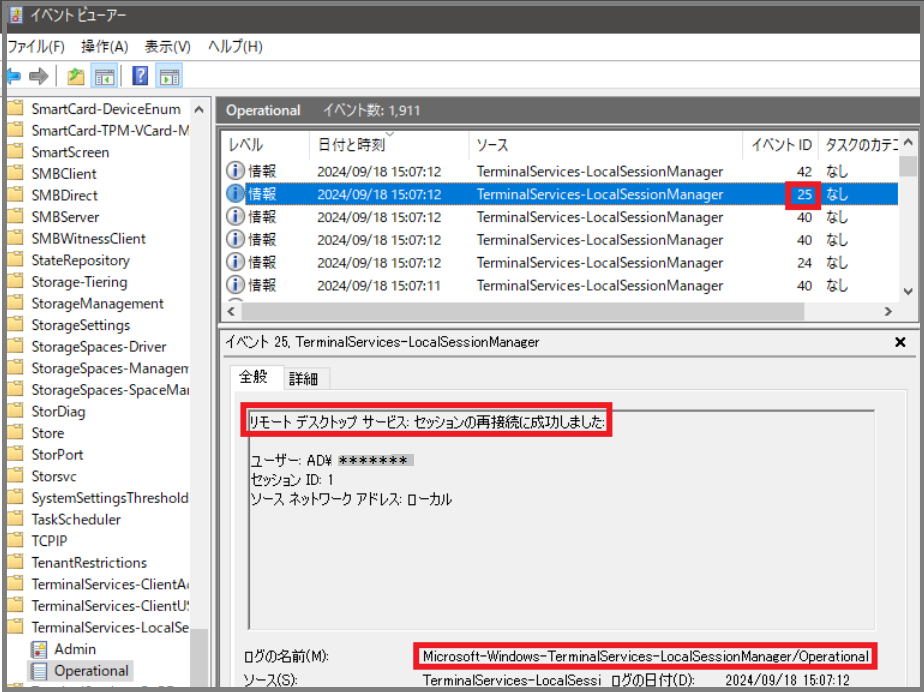Toggle the action pane toolbar icon

click(168, 76)
